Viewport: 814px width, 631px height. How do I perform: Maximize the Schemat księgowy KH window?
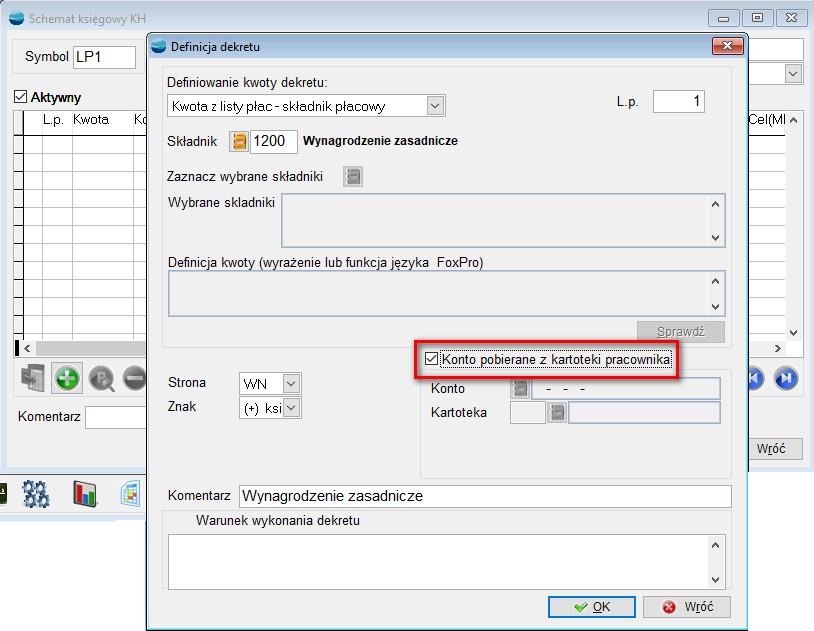point(757,18)
